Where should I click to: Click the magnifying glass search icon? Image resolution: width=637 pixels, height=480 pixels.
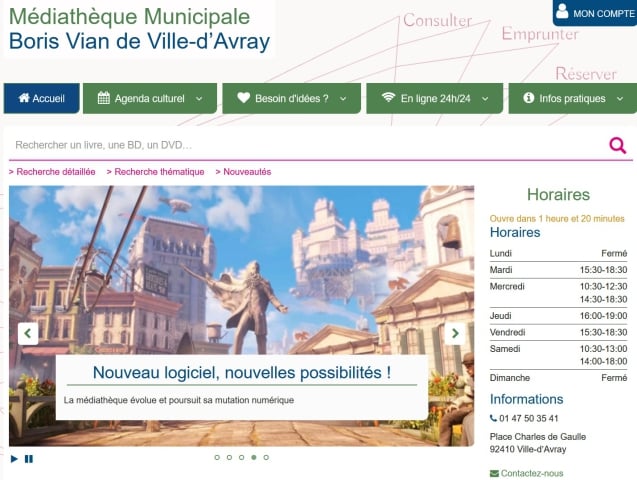pos(618,145)
